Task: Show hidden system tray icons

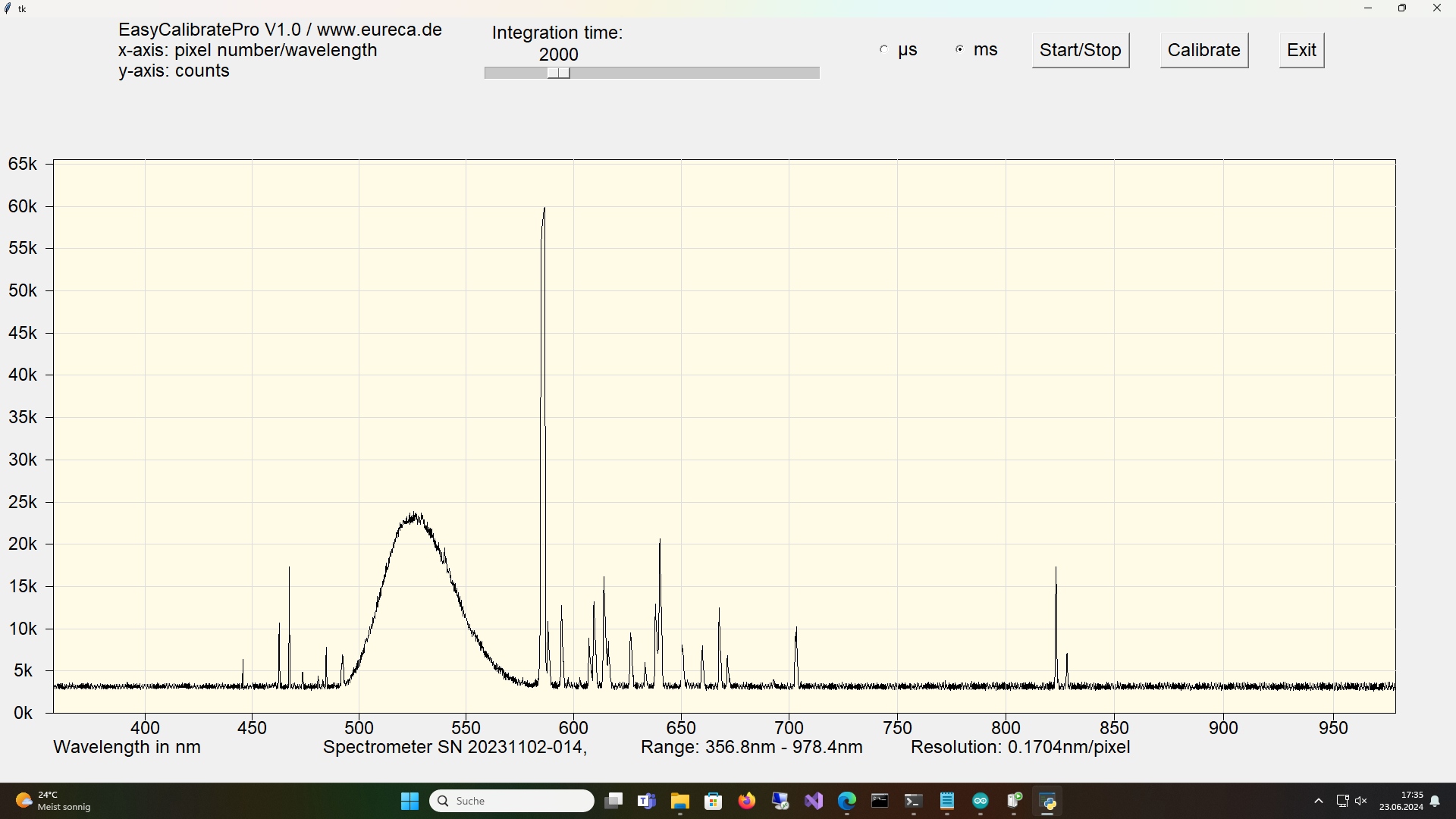Action: tap(1319, 801)
